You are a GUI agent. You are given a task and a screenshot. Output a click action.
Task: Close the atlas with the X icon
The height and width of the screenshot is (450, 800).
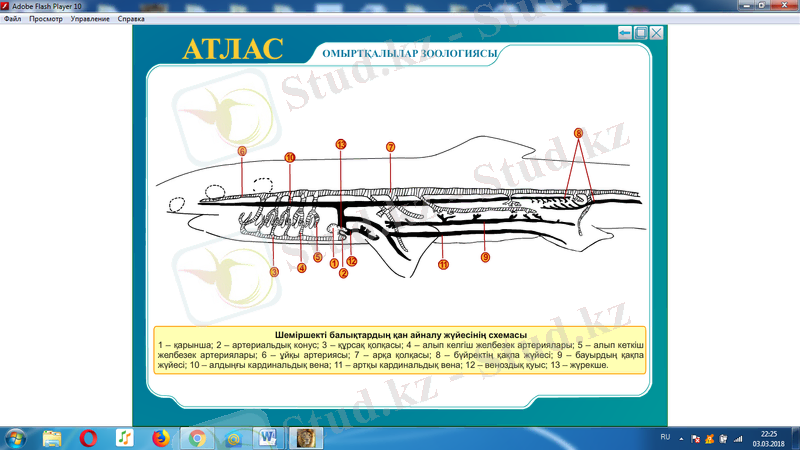657,33
